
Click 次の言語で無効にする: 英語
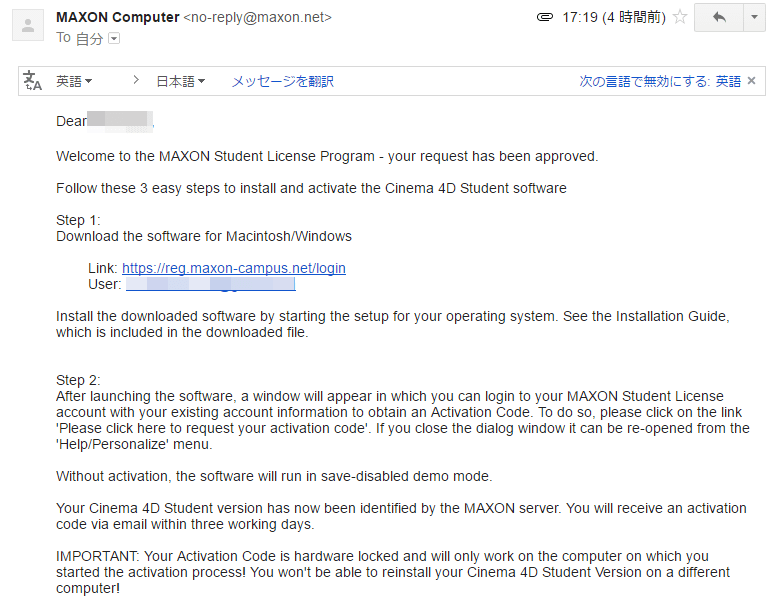[x=660, y=81]
